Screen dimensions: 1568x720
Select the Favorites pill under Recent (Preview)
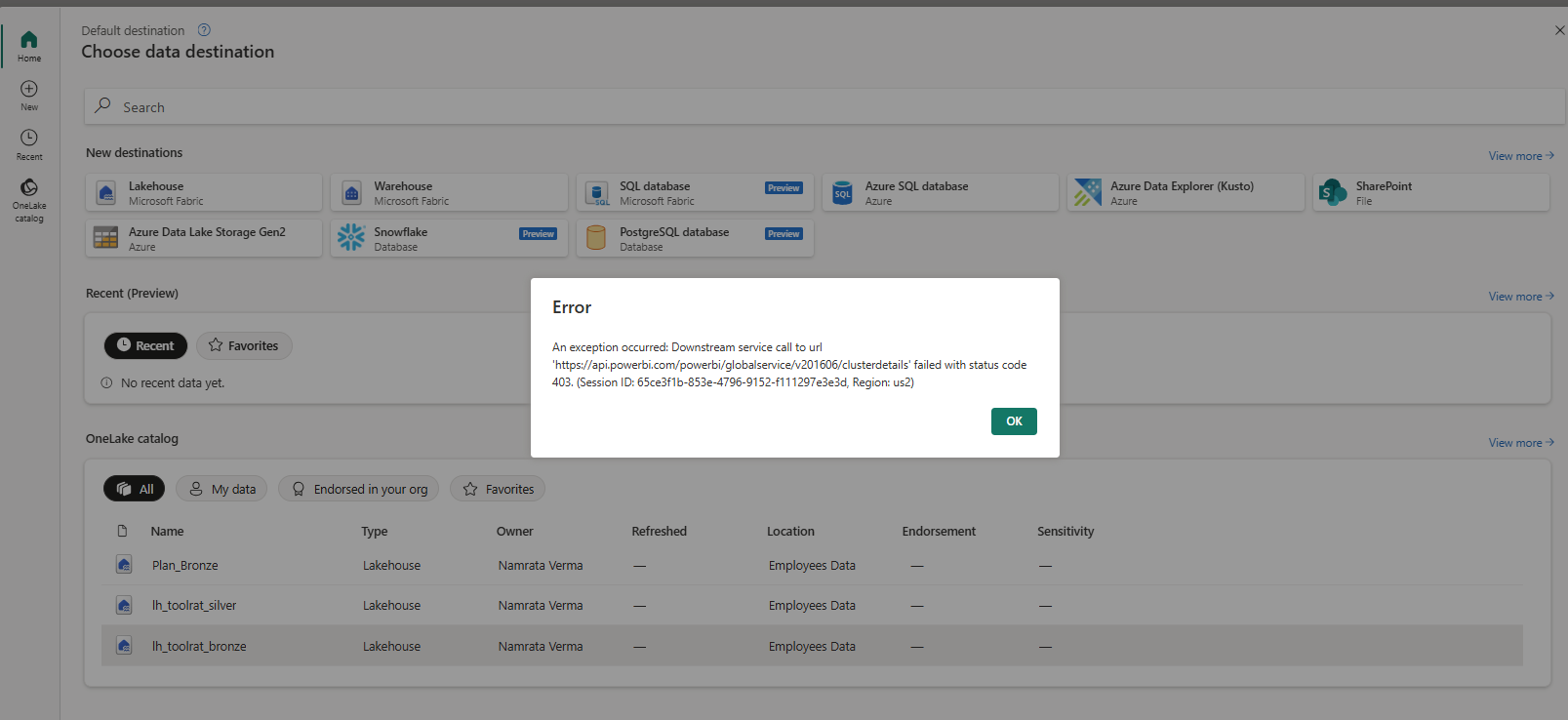coord(244,345)
